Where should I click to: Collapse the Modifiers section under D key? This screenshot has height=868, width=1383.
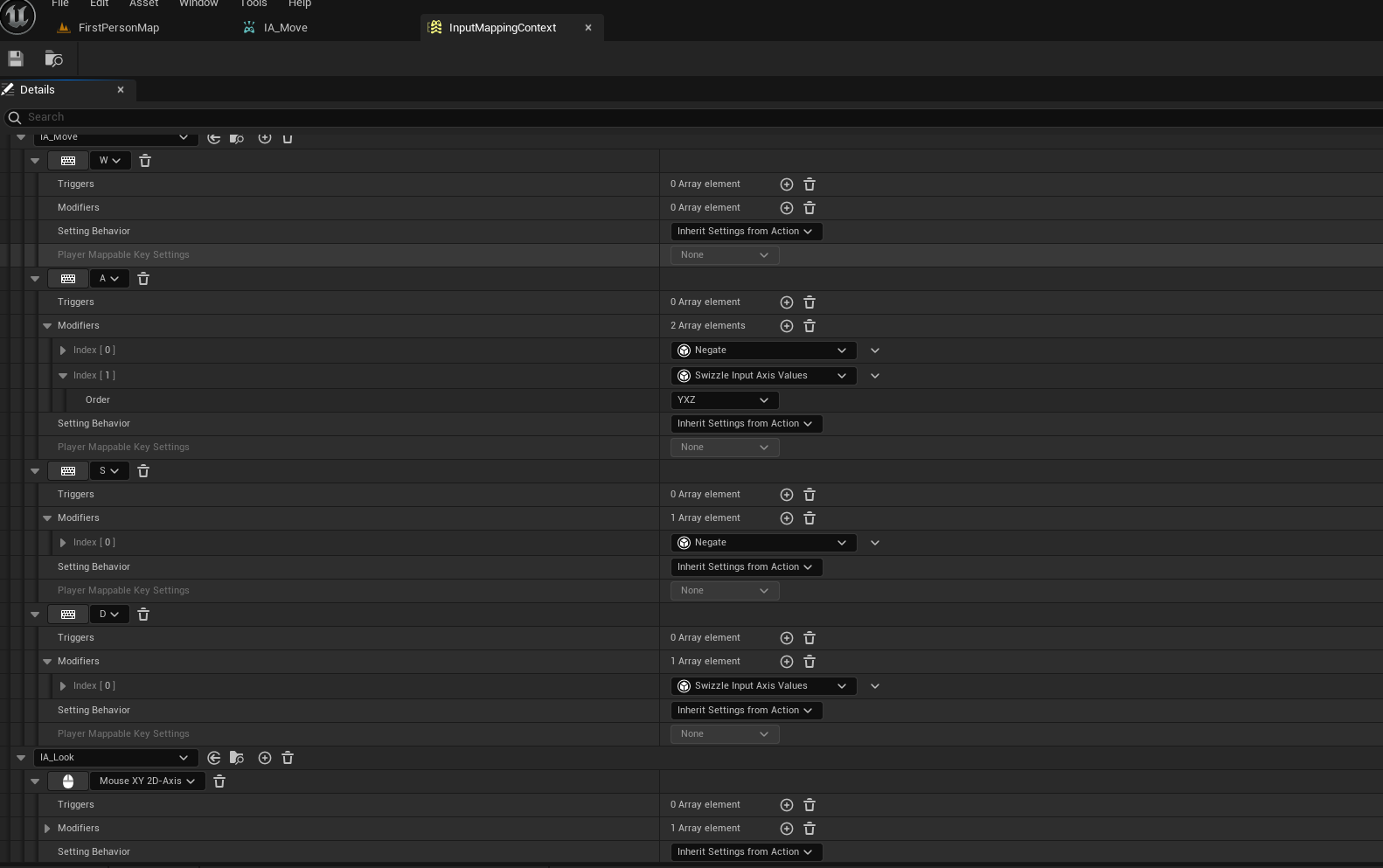click(x=47, y=662)
